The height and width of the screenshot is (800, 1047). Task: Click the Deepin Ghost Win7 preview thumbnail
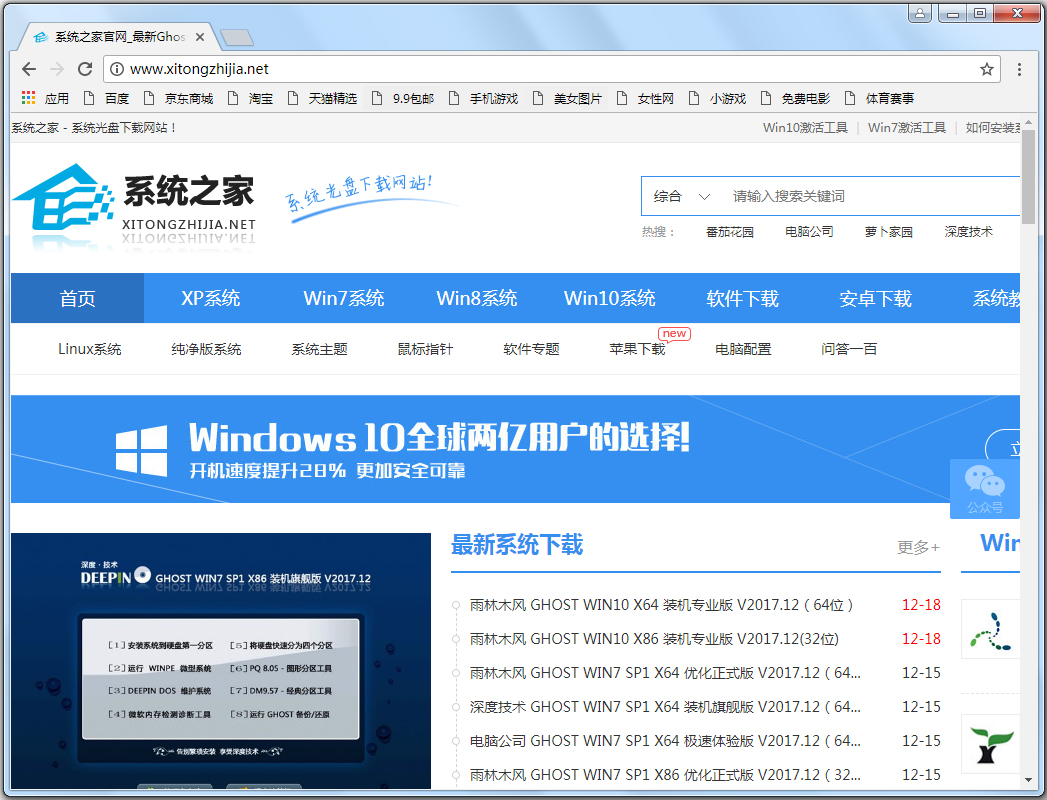221,660
